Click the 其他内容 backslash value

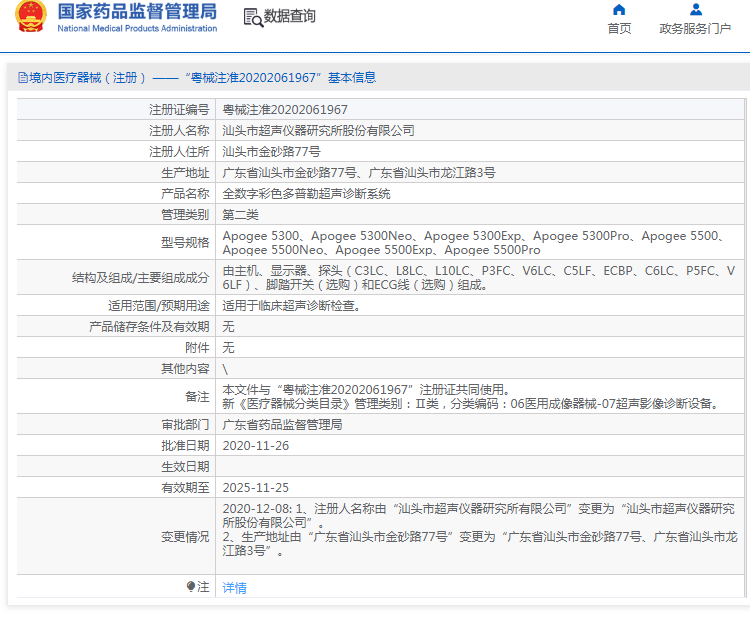click(225, 369)
